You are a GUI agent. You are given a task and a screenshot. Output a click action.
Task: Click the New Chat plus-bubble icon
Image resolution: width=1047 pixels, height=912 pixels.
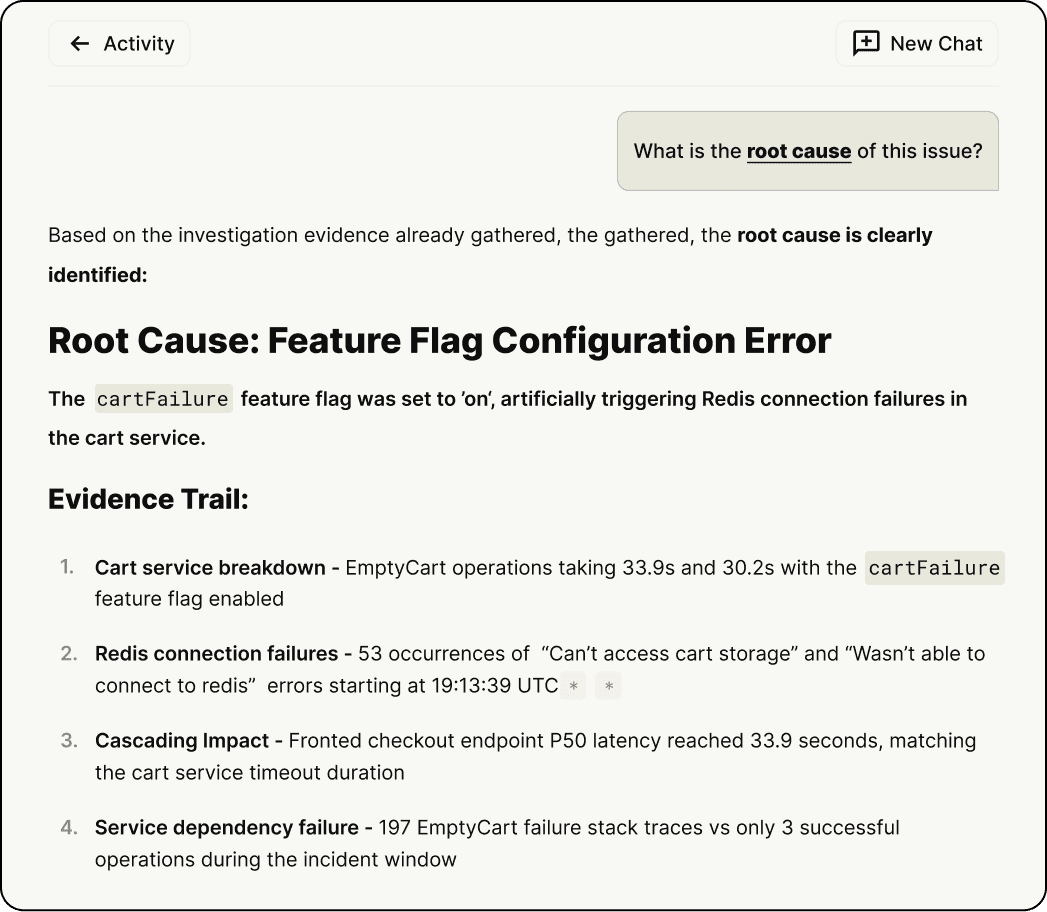click(x=865, y=44)
